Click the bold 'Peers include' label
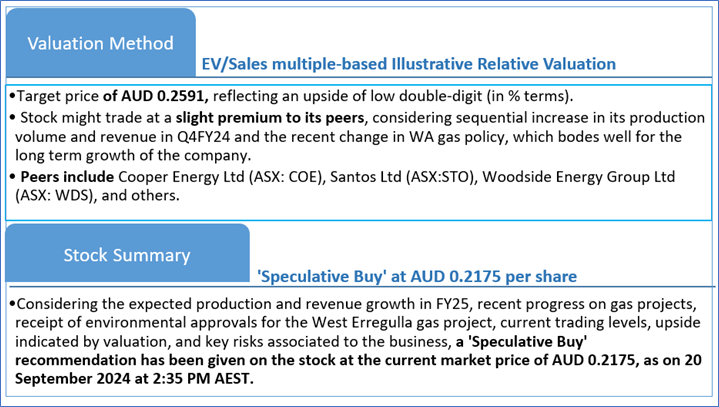The height and width of the screenshot is (407, 719). coord(66,176)
